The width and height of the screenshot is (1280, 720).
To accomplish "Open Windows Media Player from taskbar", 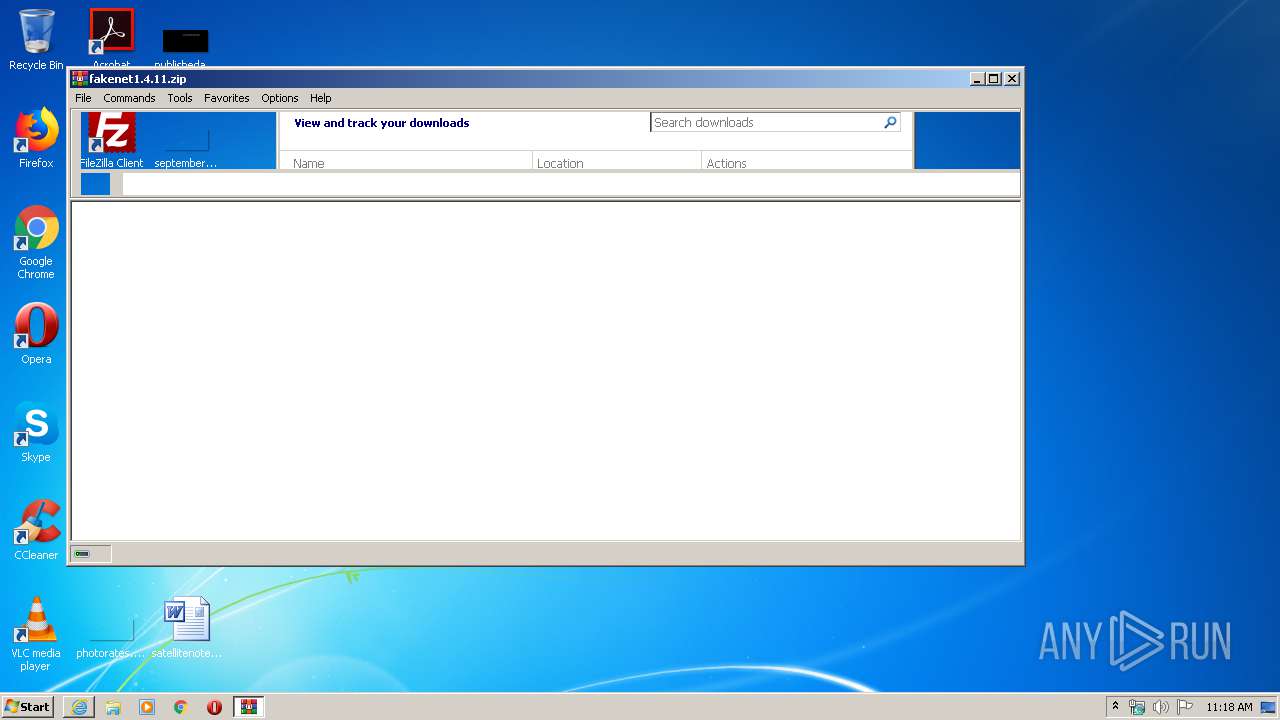I will tap(147, 707).
